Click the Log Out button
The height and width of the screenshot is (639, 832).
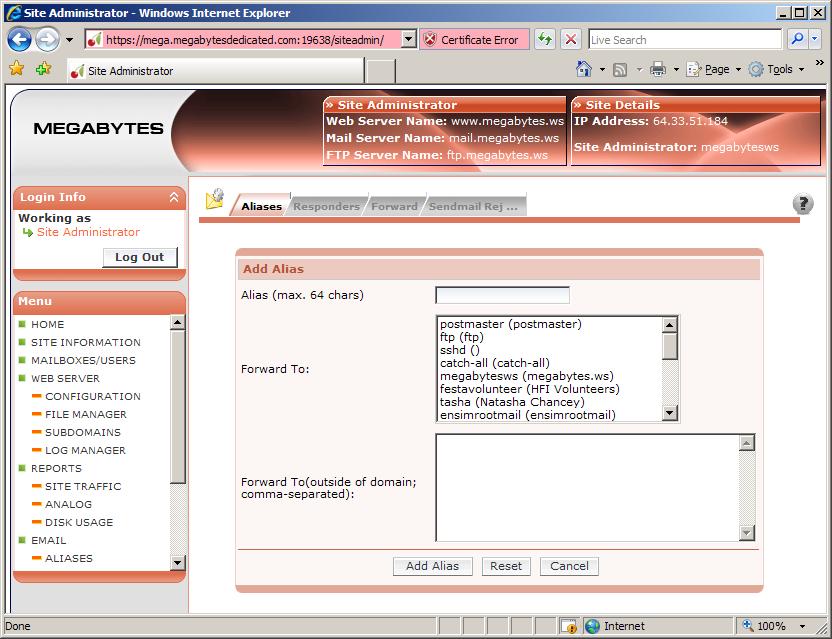click(140, 257)
